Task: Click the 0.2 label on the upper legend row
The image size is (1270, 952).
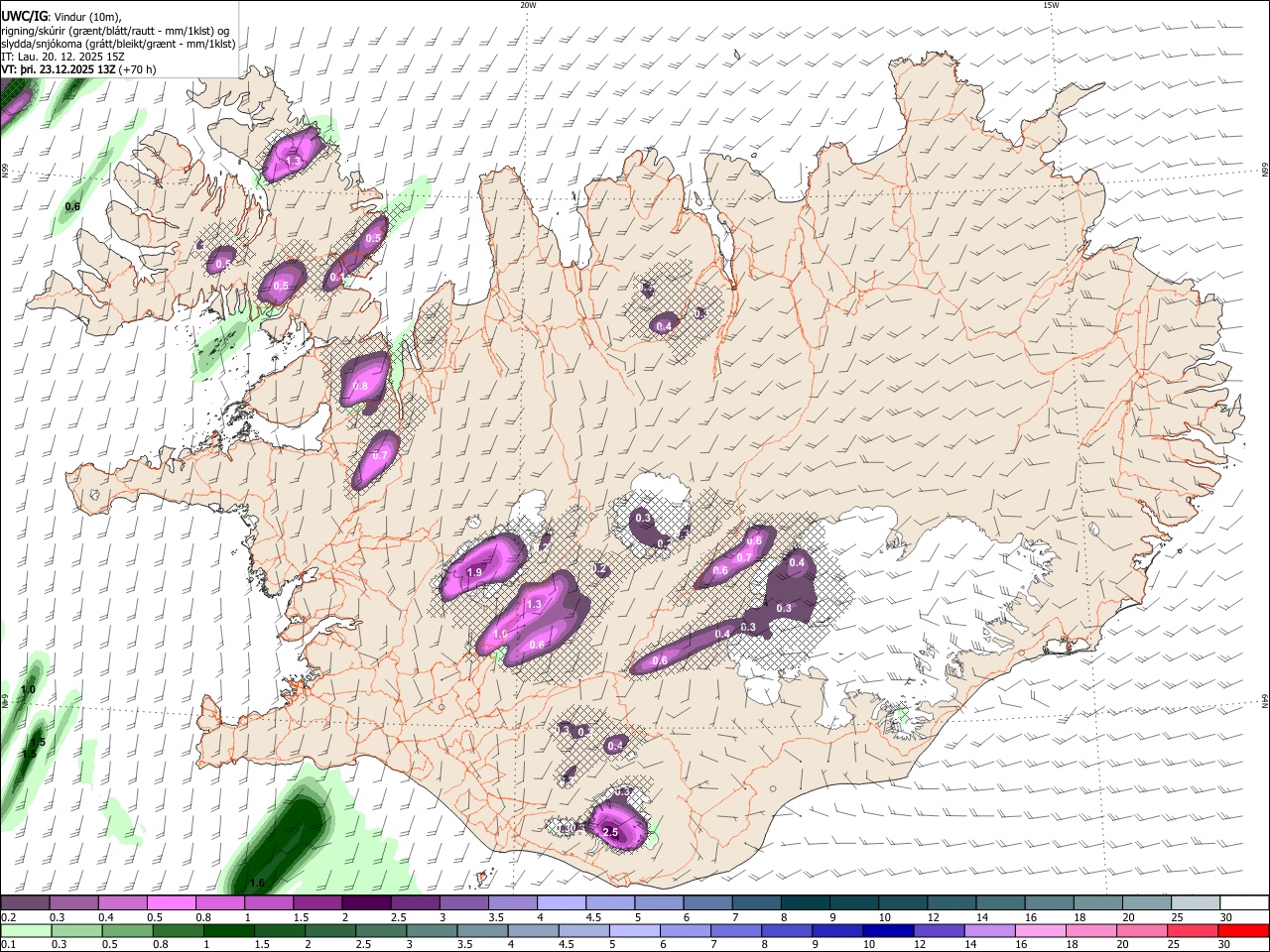Action: 8,917
